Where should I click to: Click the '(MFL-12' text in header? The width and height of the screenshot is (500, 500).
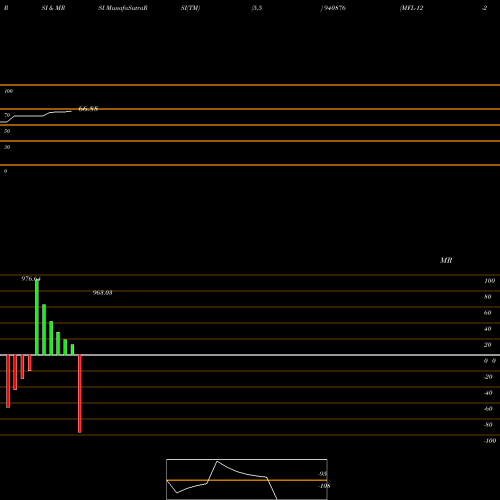point(411,8)
